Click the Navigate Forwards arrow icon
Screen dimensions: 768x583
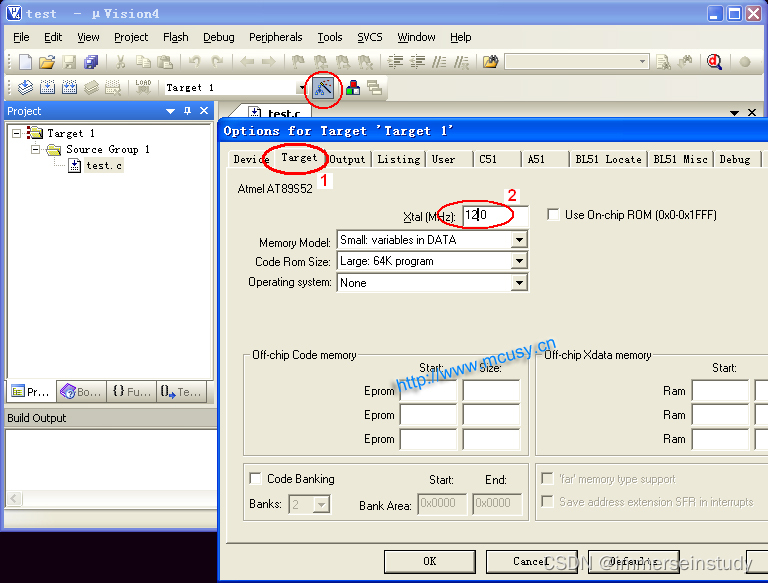[269, 62]
